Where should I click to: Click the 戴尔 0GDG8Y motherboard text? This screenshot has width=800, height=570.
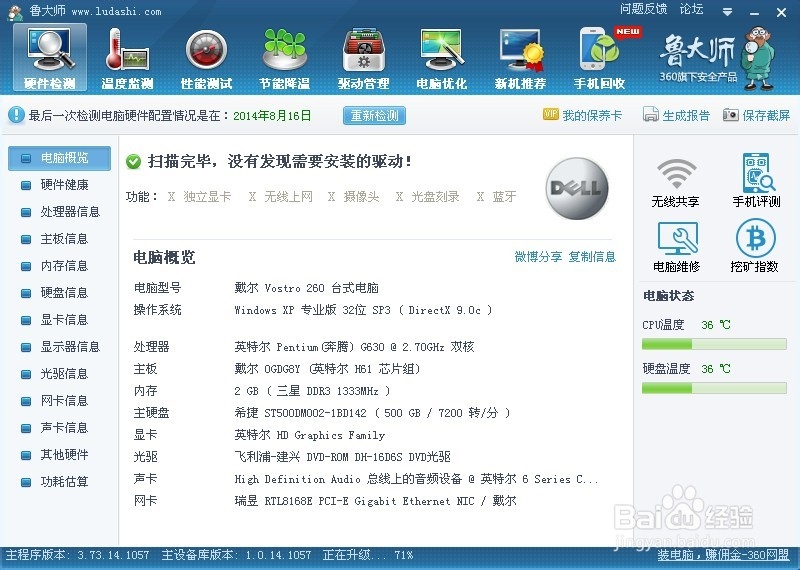coord(327,369)
